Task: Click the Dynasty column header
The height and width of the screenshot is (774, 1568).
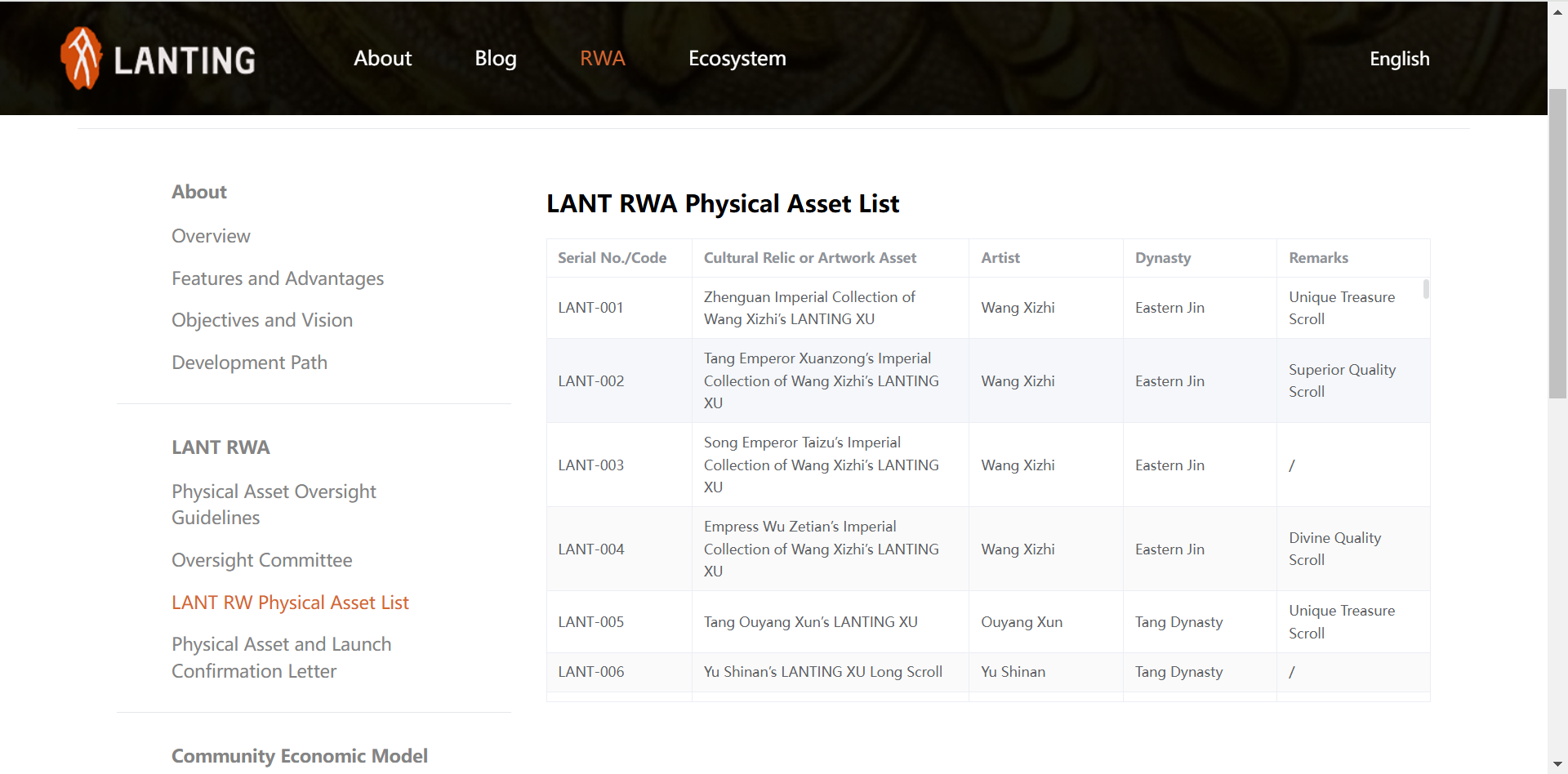Action: tap(1200, 258)
